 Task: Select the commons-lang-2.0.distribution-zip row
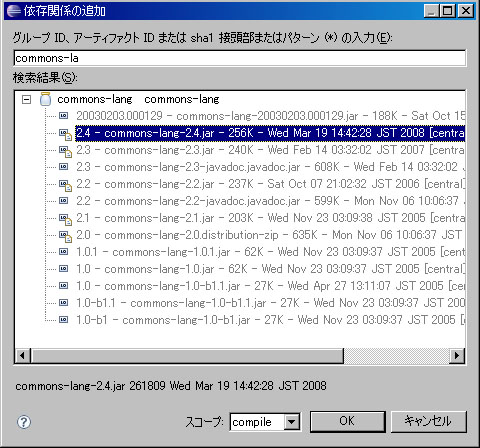[270, 235]
